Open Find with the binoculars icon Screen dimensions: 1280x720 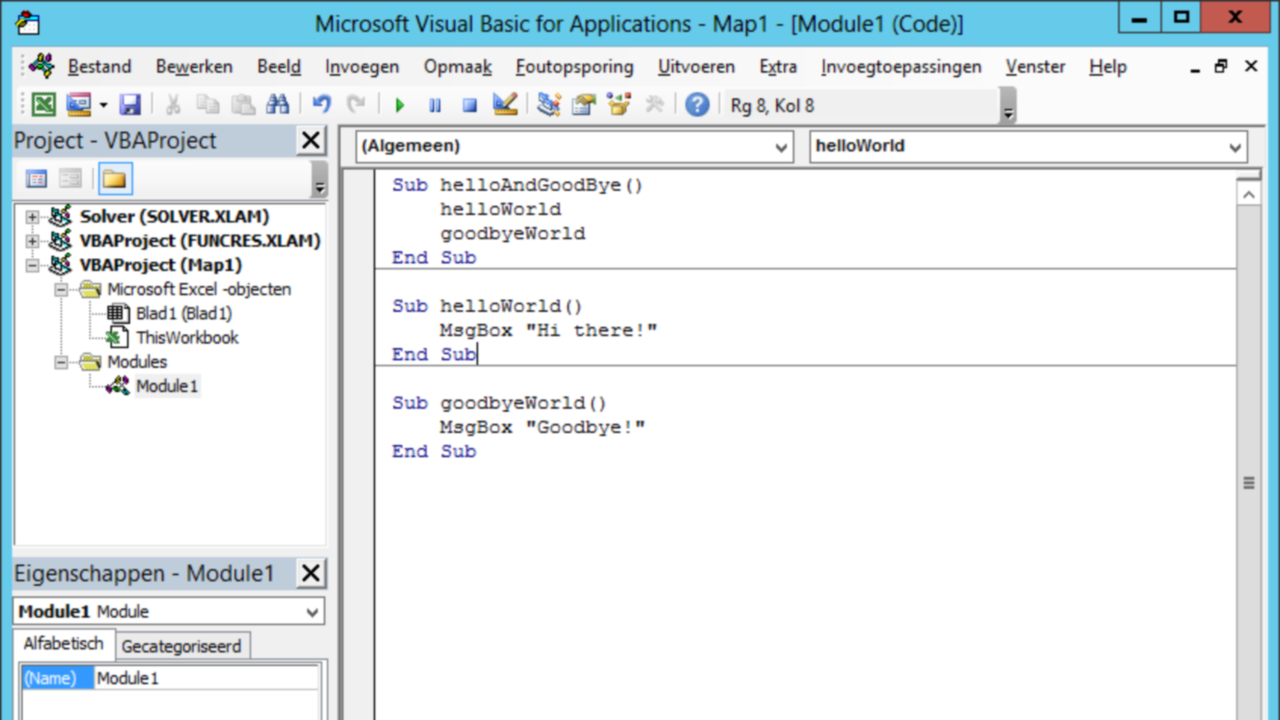(278, 105)
